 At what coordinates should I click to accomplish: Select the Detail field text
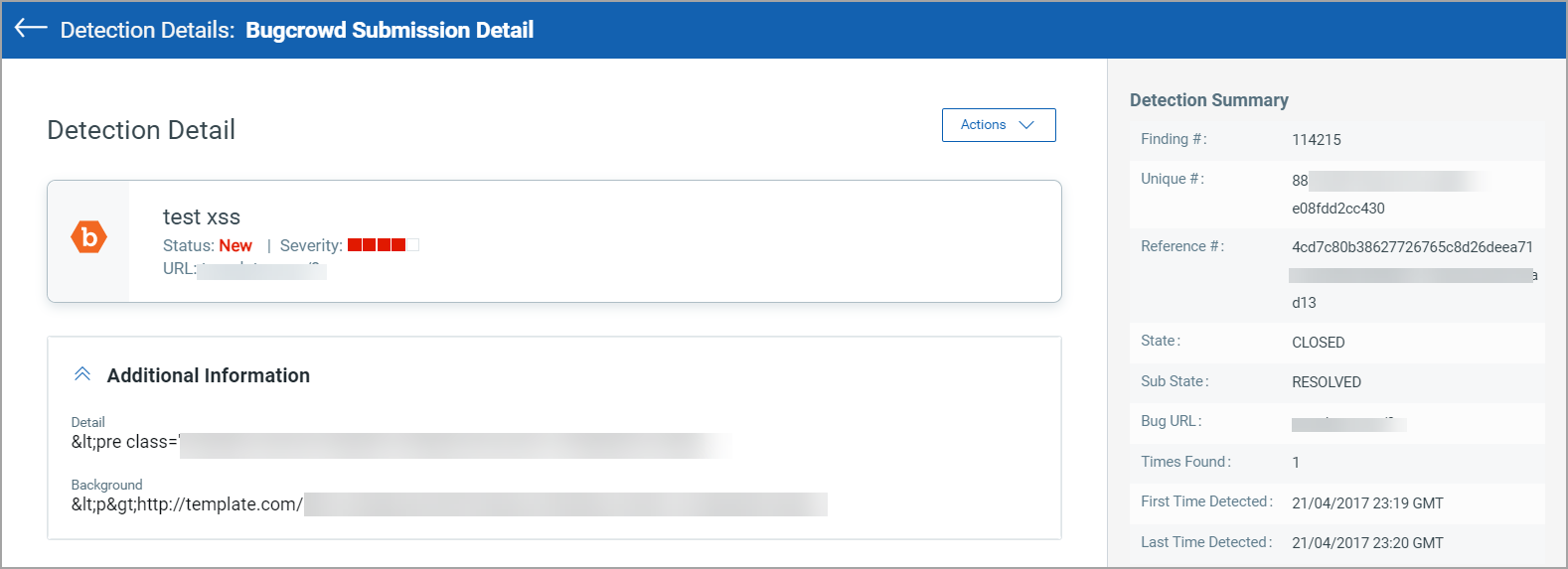[x=400, y=443]
